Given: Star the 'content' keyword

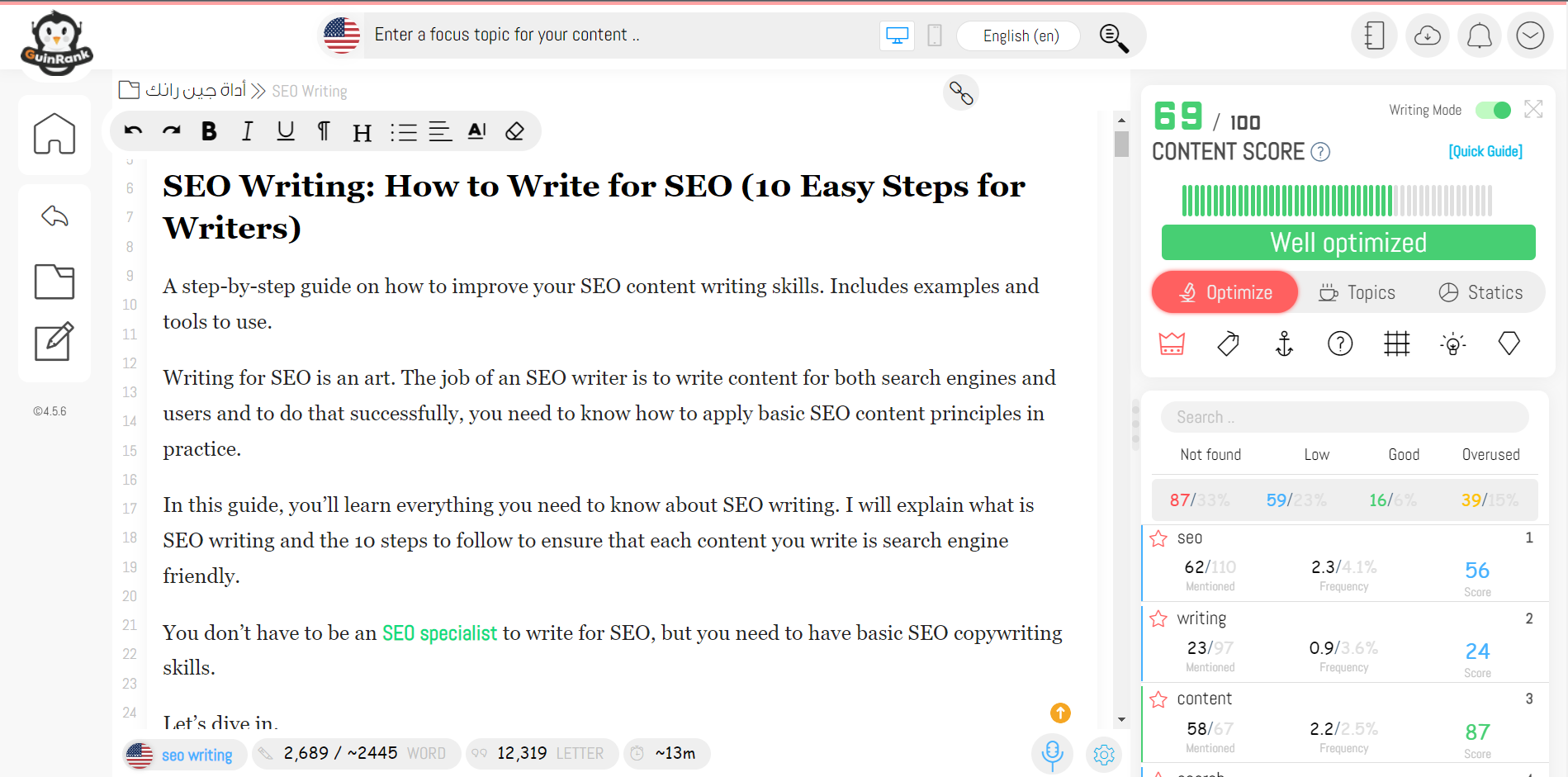Looking at the screenshot, I should pyautogui.click(x=1158, y=699).
